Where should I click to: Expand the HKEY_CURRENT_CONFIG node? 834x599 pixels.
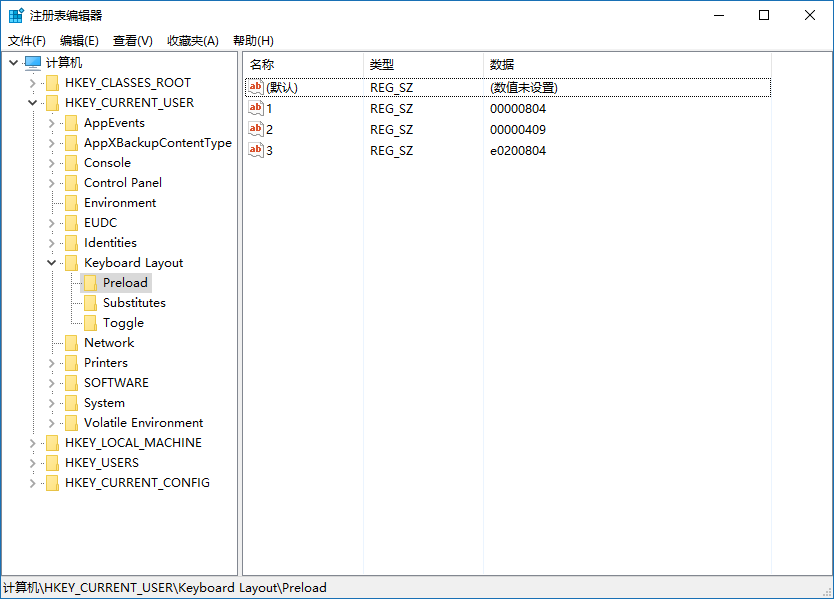tap(32, 483)
